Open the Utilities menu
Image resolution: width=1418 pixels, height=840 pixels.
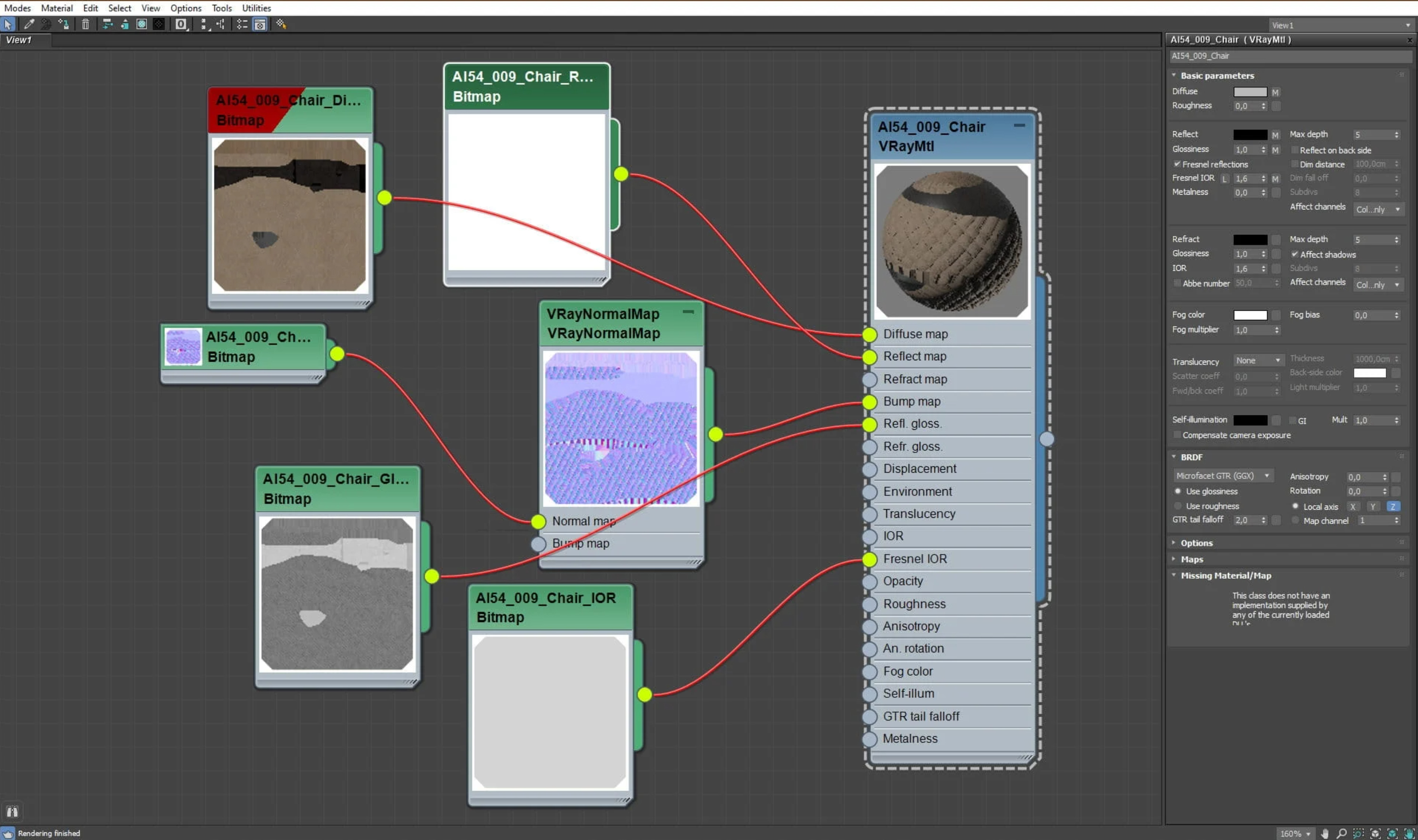point(257,8)
